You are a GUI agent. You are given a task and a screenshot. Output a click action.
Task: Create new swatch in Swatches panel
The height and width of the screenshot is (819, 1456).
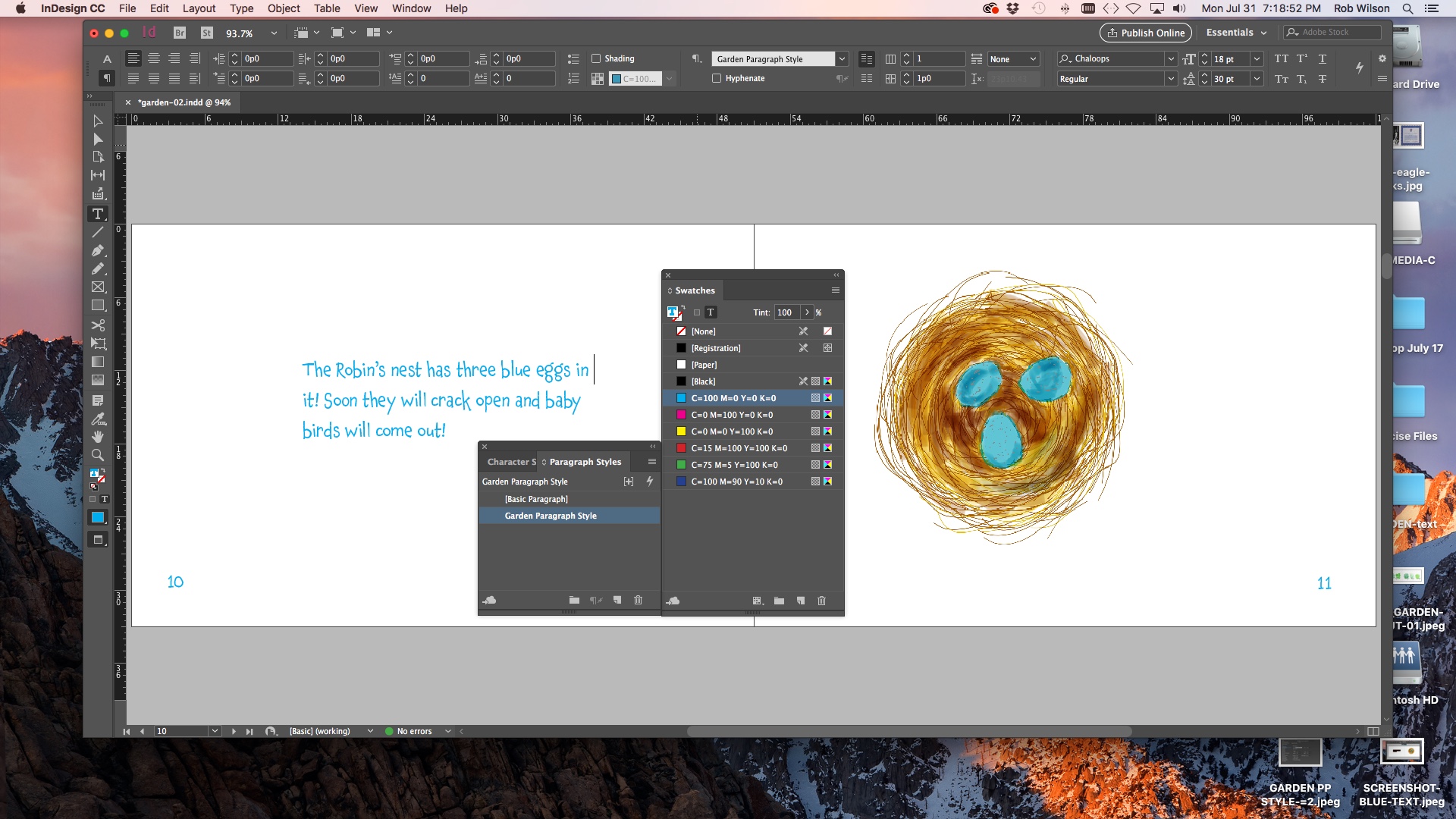pos(800,600)
